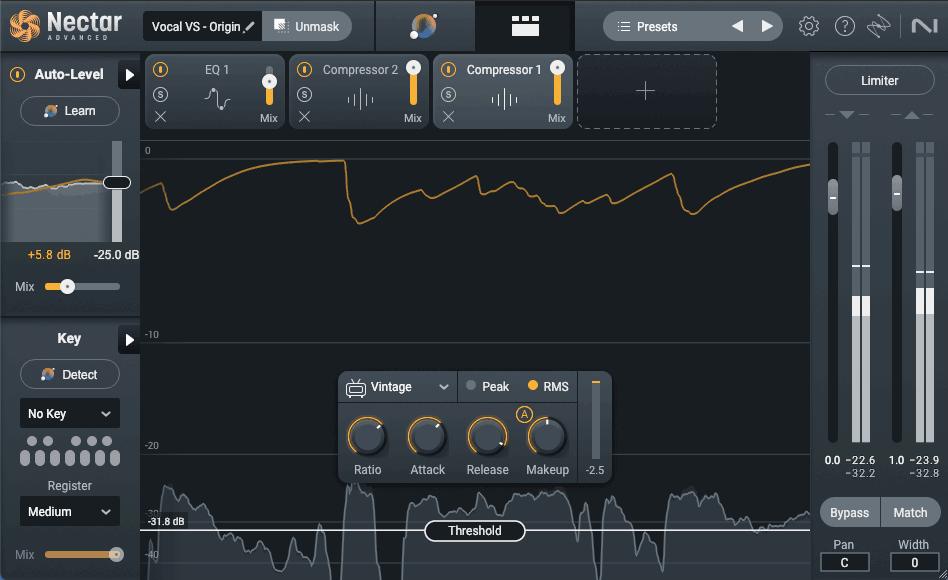Click the Key Detect button
The width and height of the screenshot is (948, 580).
[70, 374]
